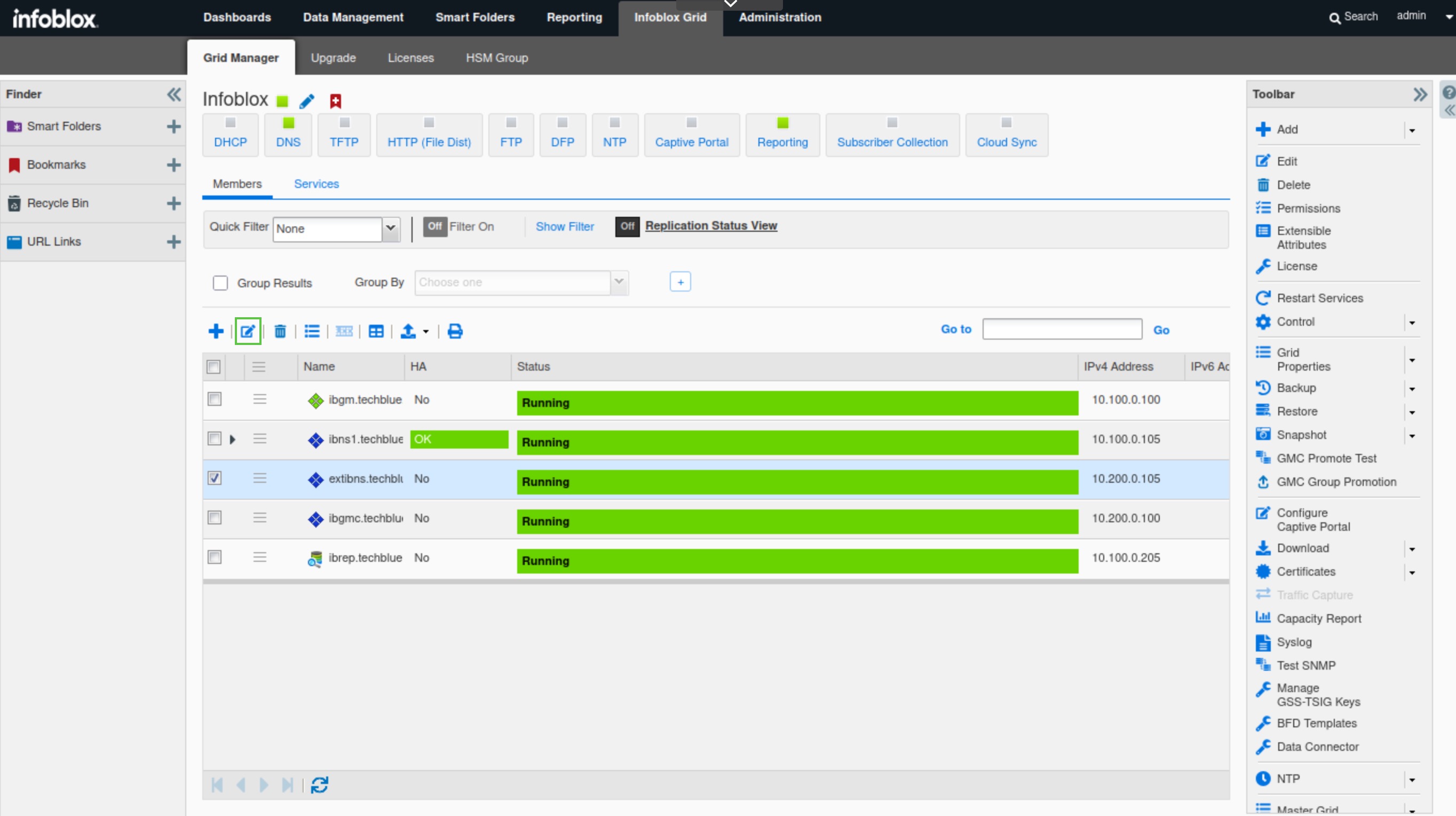Check the Group Results checkbox
1456x816 pixels.
click(x=220, y=283)
